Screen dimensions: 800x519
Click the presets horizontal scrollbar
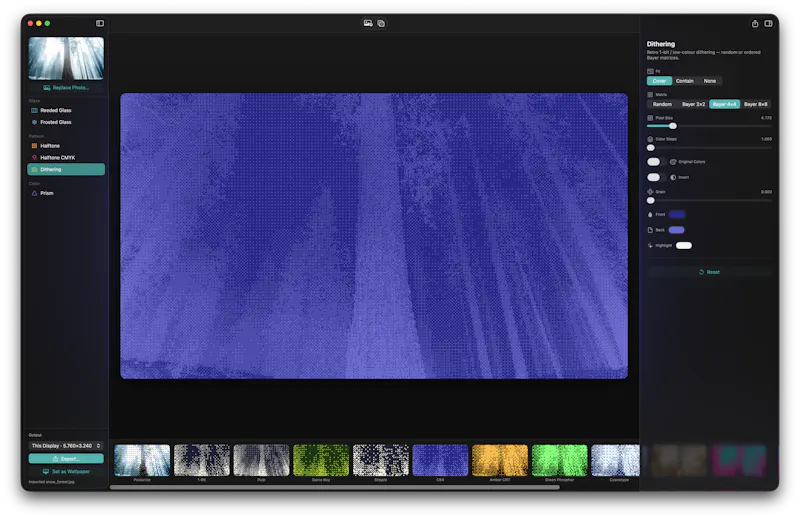(335, 487)
